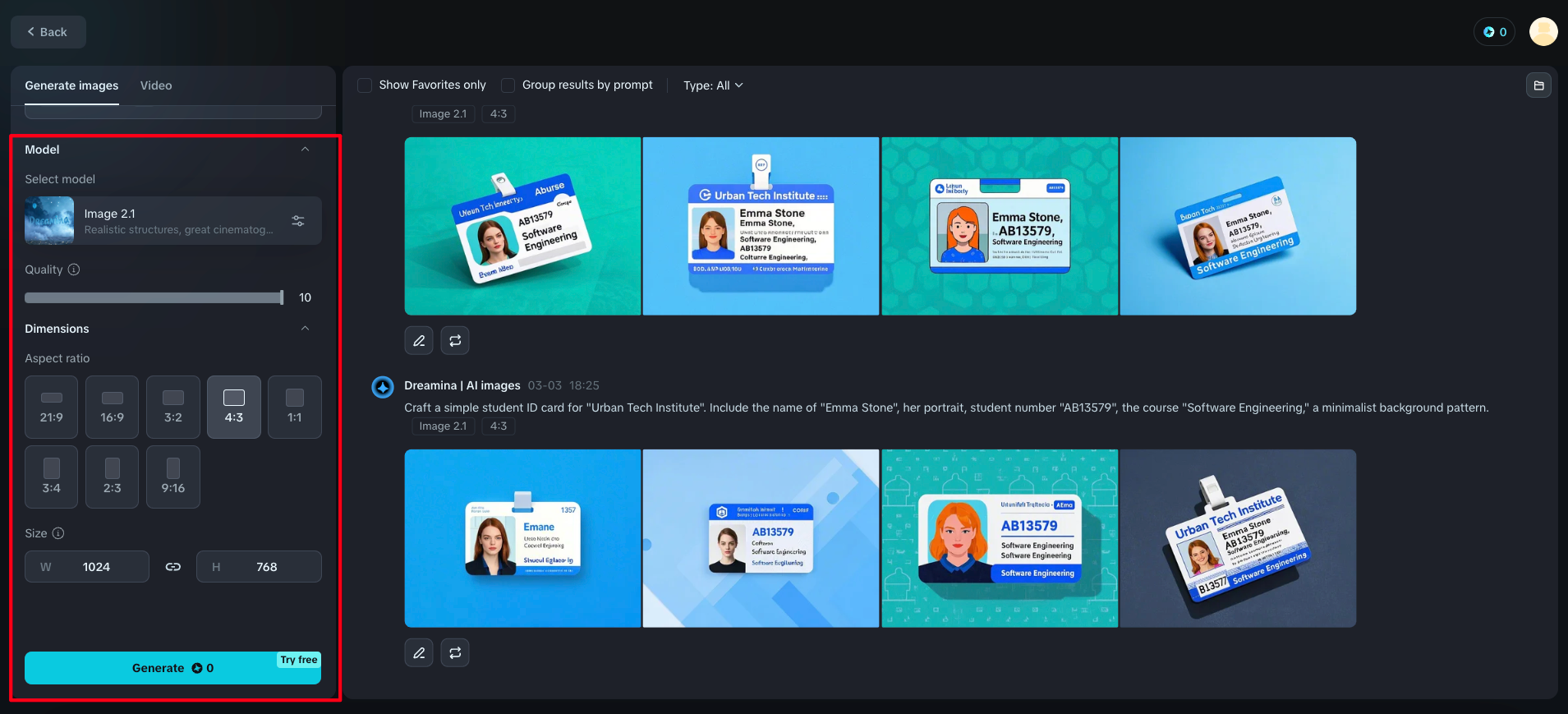Select the 1:1 aspect ratio

(x=294, y=407)
